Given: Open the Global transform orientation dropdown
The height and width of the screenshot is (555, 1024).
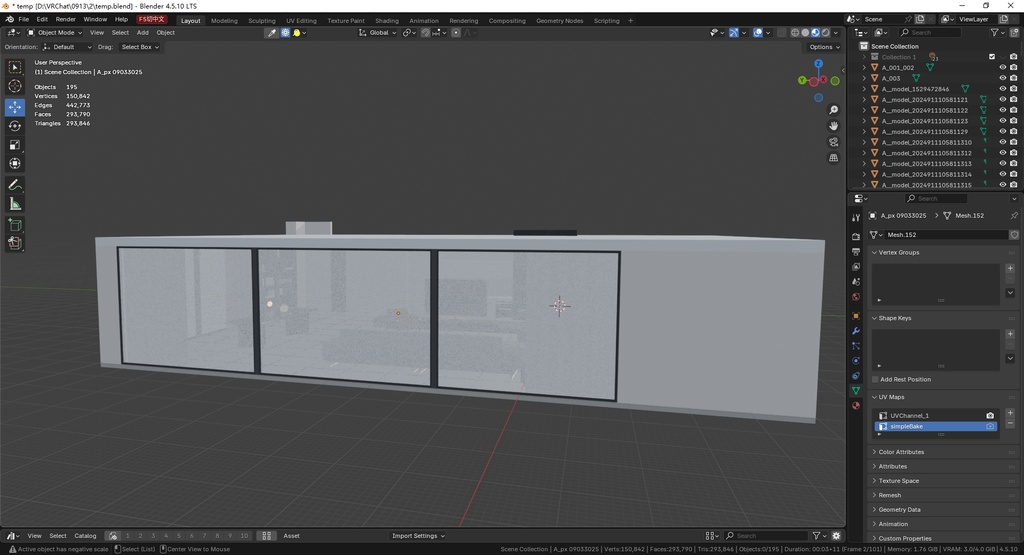Looking at the screenshot, I should click(377, 33).
